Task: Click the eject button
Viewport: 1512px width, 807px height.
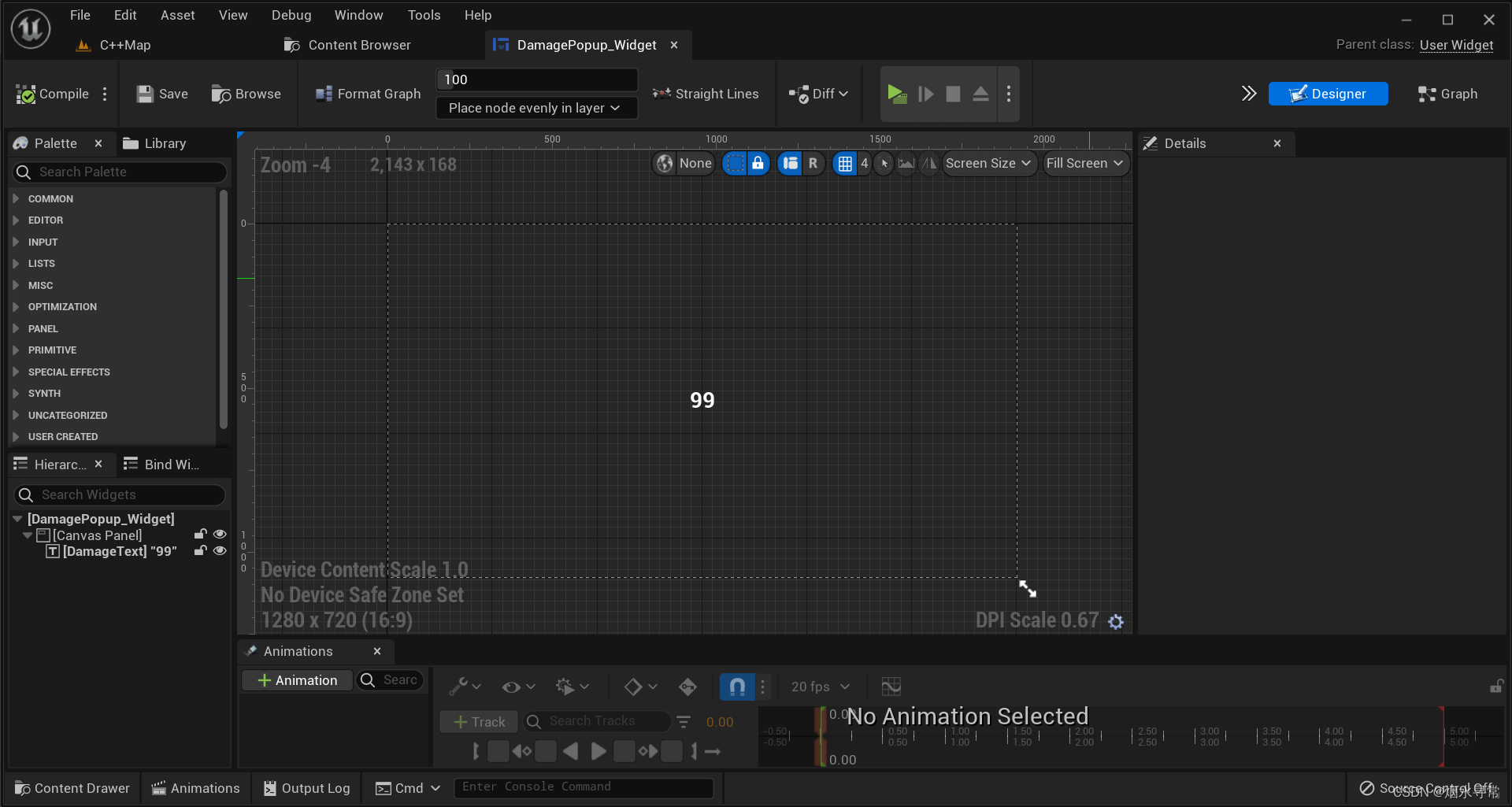Action: pyautogui.click(x=980, y=94)
